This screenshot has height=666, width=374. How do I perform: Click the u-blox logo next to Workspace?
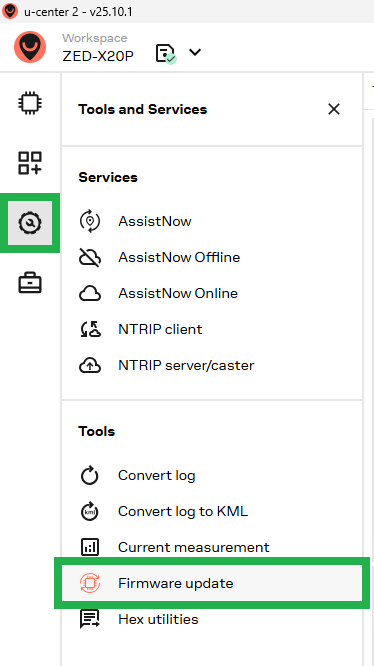click(x=30, y=47)
